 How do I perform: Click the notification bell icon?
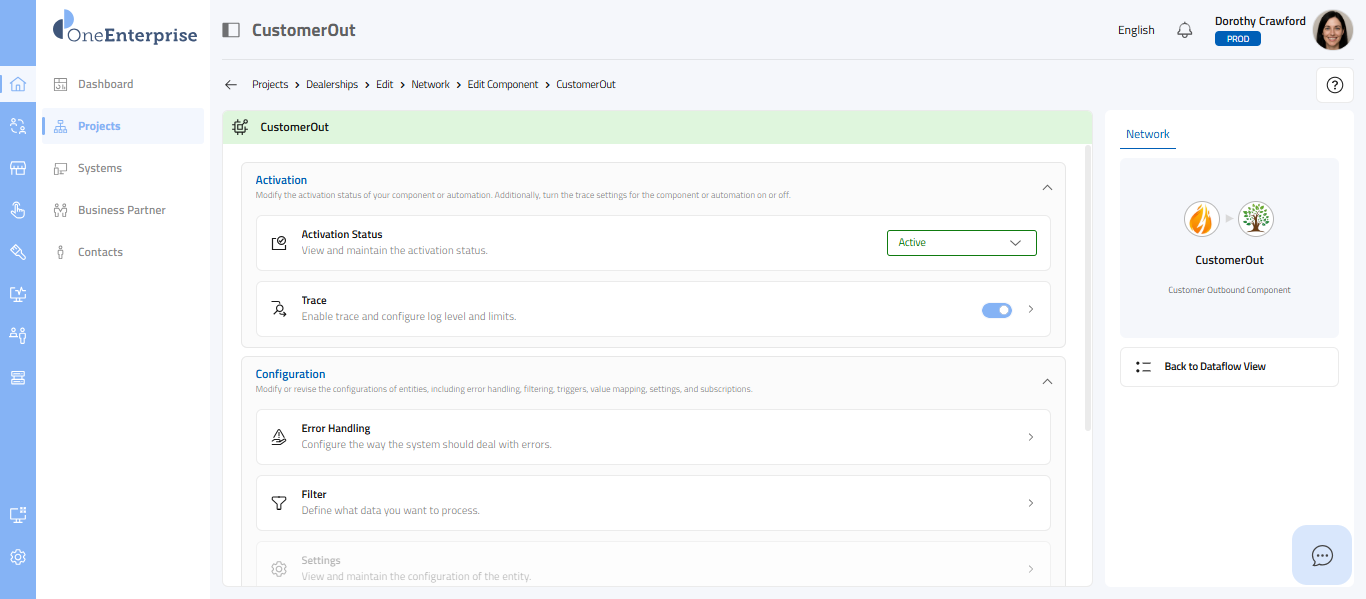point(1185,30)
